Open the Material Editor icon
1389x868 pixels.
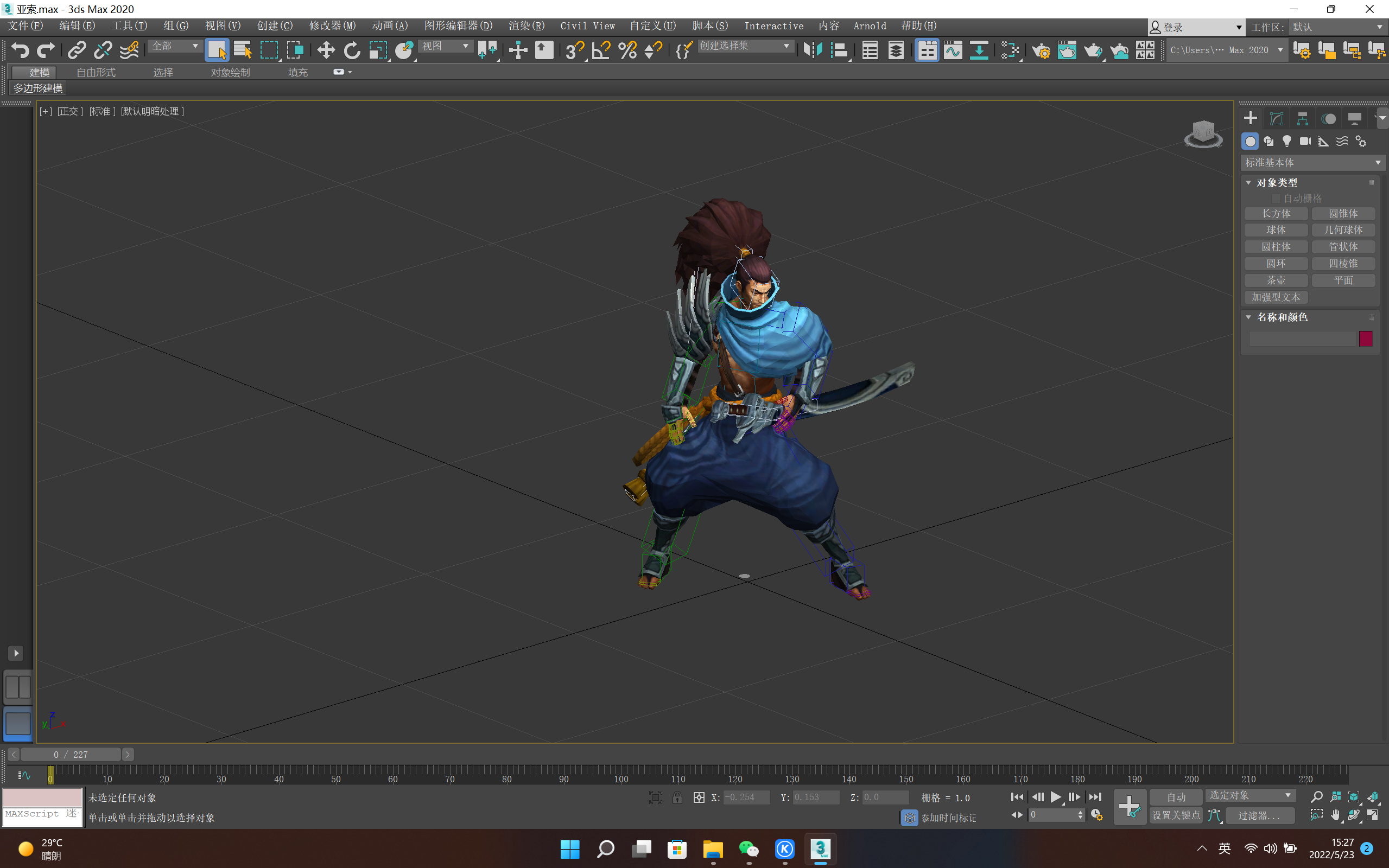1010,50
